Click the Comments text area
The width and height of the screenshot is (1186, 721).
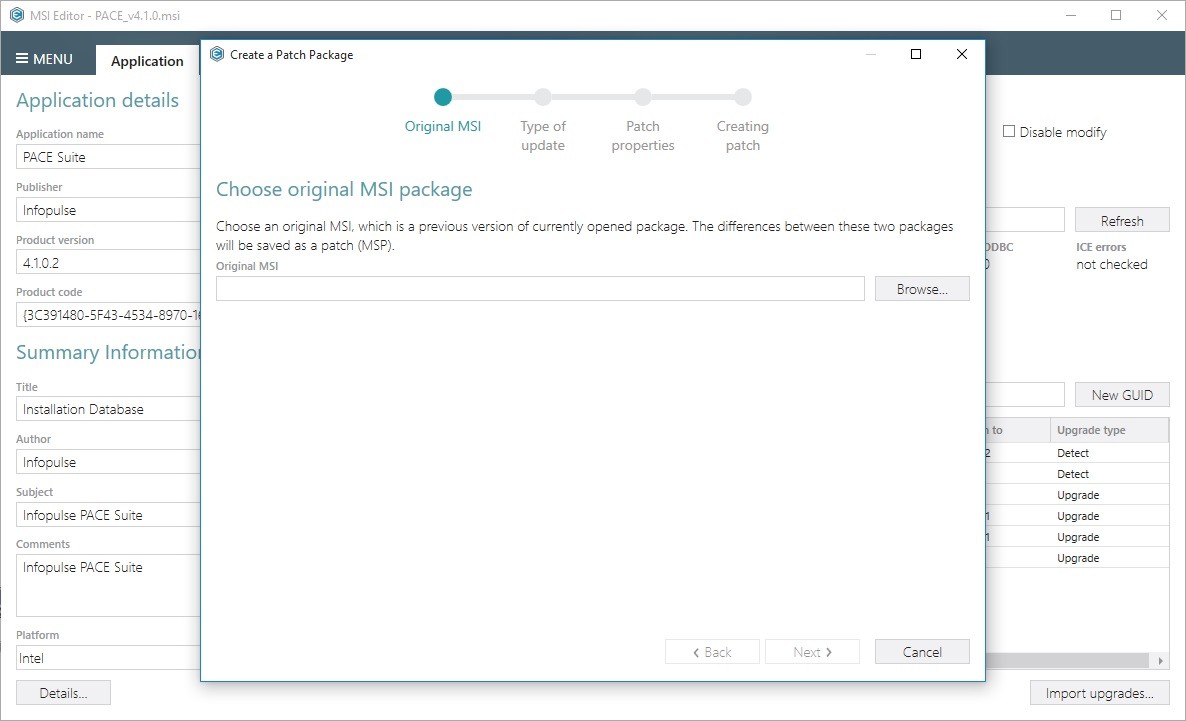(x=108, y=586)
